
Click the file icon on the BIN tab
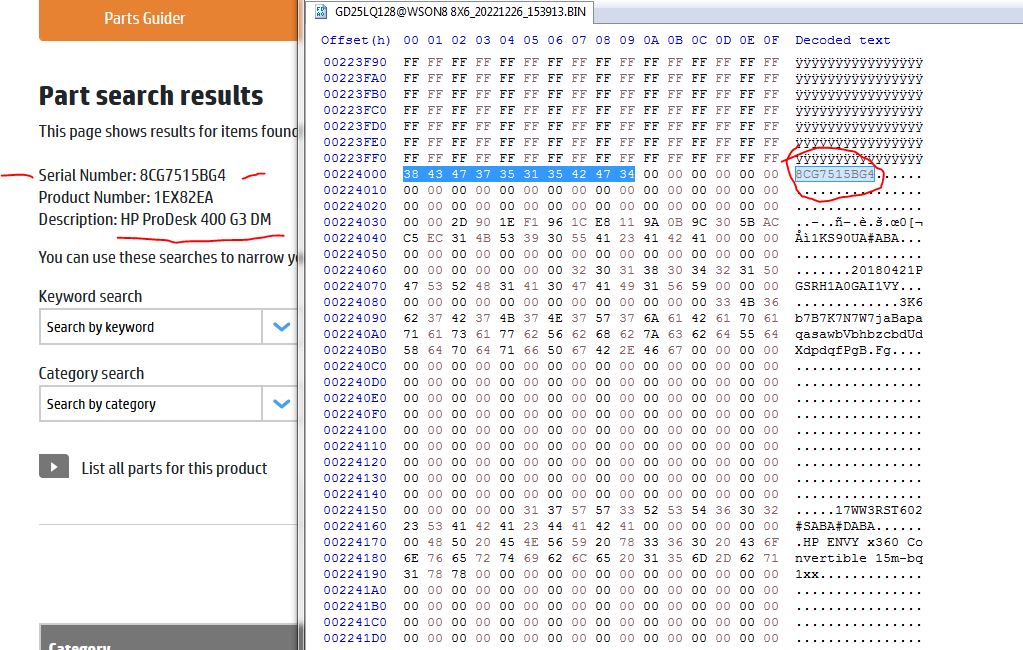320,11
